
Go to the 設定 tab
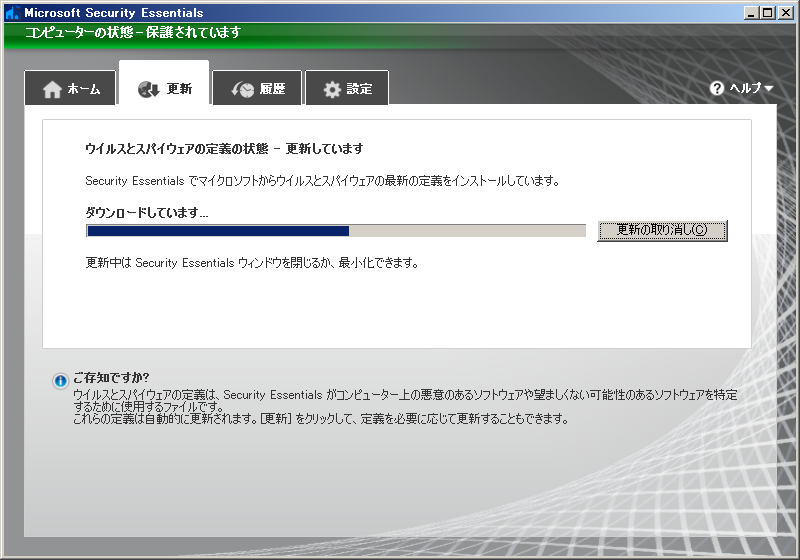point(359,89)
